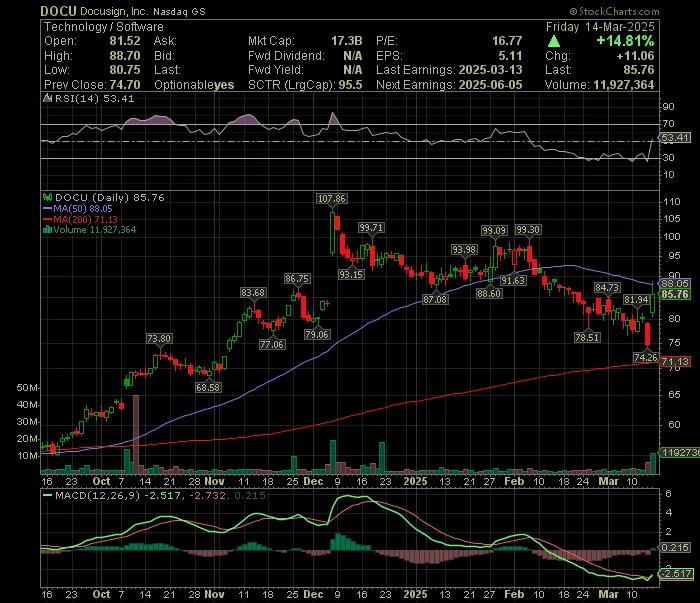Screen dimensions: 700x603
Task: Click the EPS value 5.11
Action: [x=510, y=56]
